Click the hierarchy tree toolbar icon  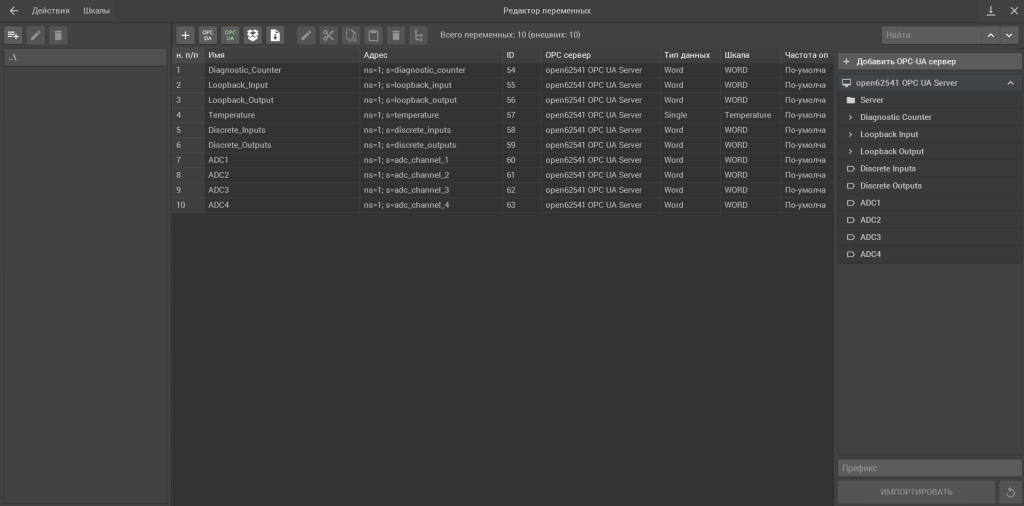(x=418, y=35)
